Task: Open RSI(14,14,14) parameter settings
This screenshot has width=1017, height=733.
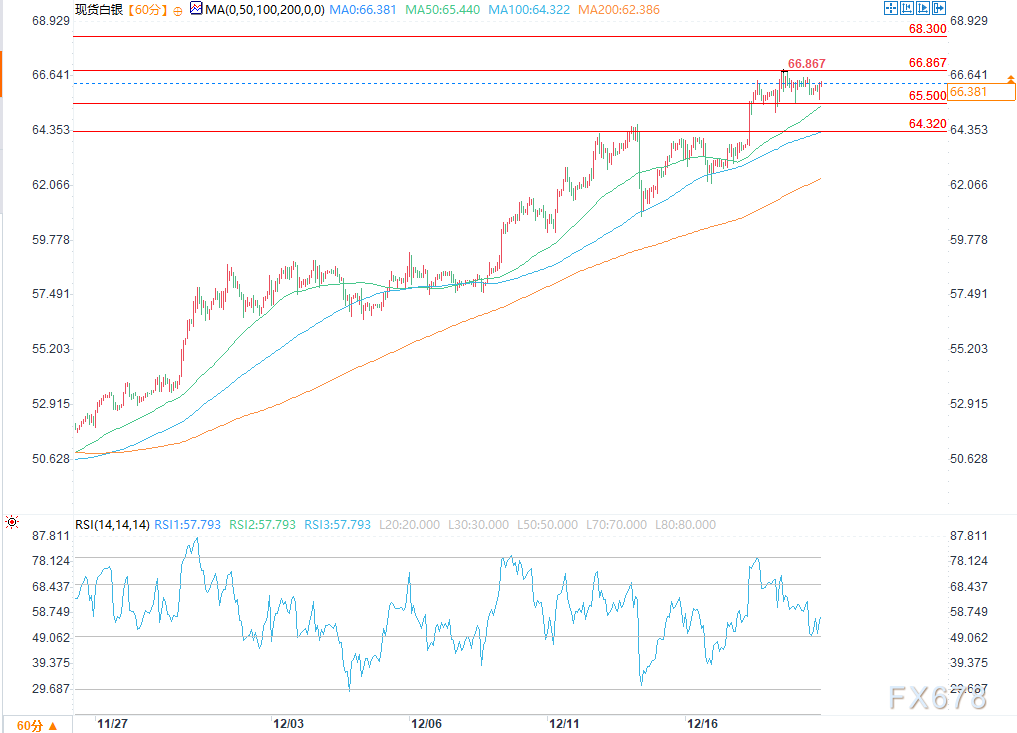Action: 112,524
